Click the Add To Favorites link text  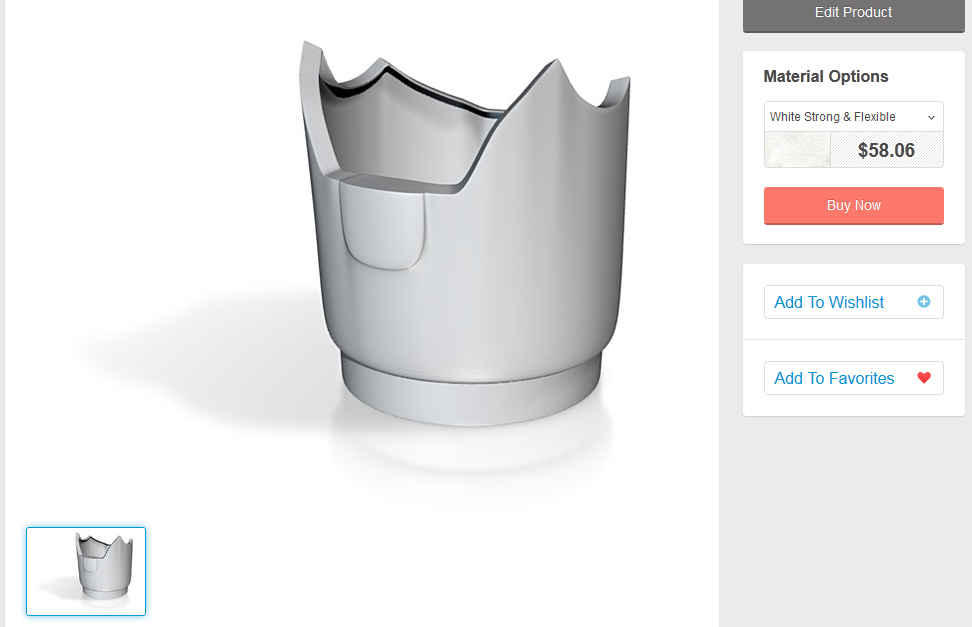coord(834,378)
